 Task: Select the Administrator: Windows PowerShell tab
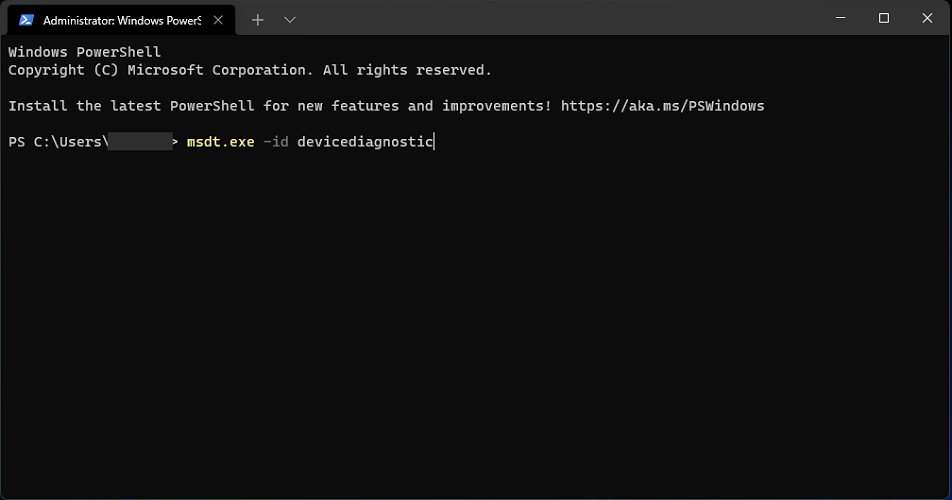coord(121,20)
